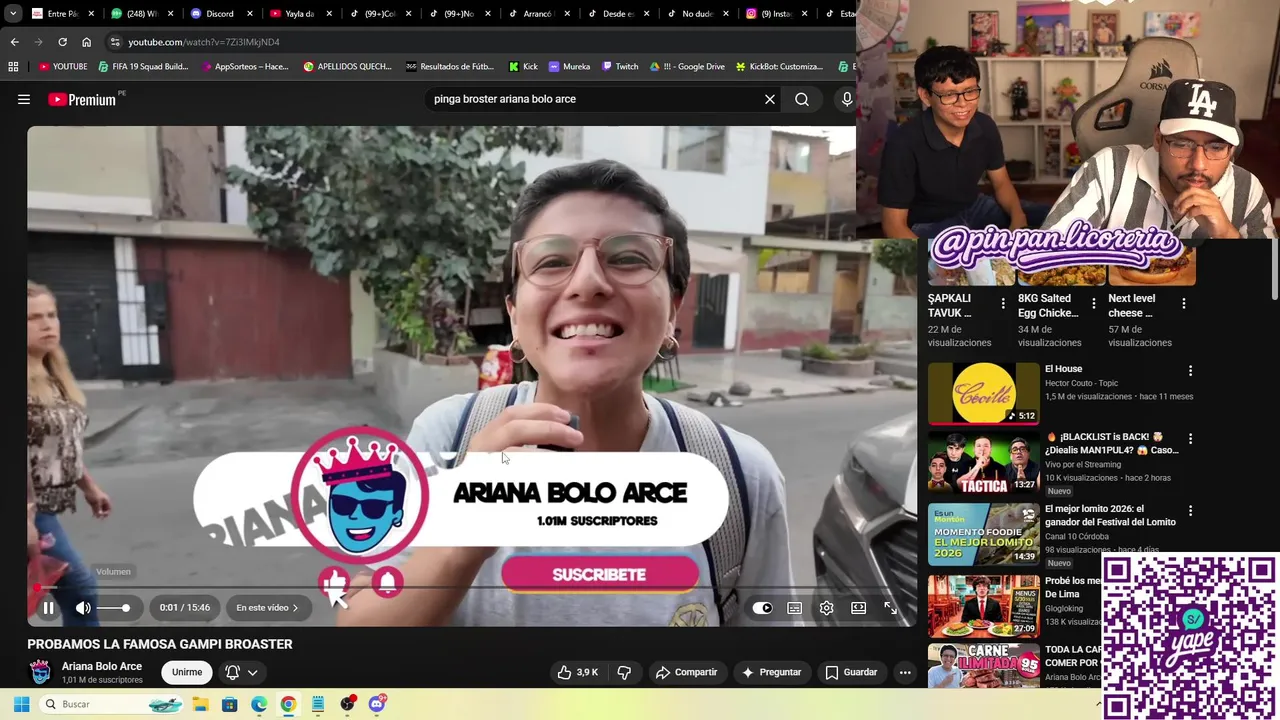This screenshot has width=1280, height=720.
Task: Open options for Next level cheese short
Action: (x=1183, y=303)
